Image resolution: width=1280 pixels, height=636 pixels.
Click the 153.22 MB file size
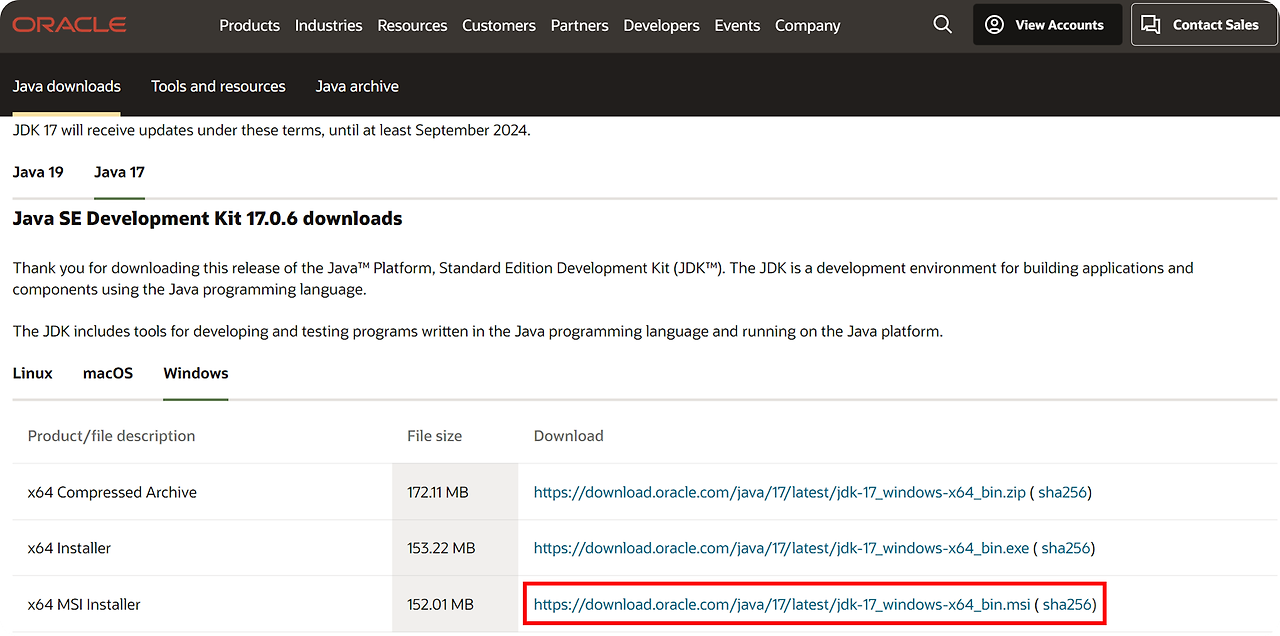click(441, 548)
